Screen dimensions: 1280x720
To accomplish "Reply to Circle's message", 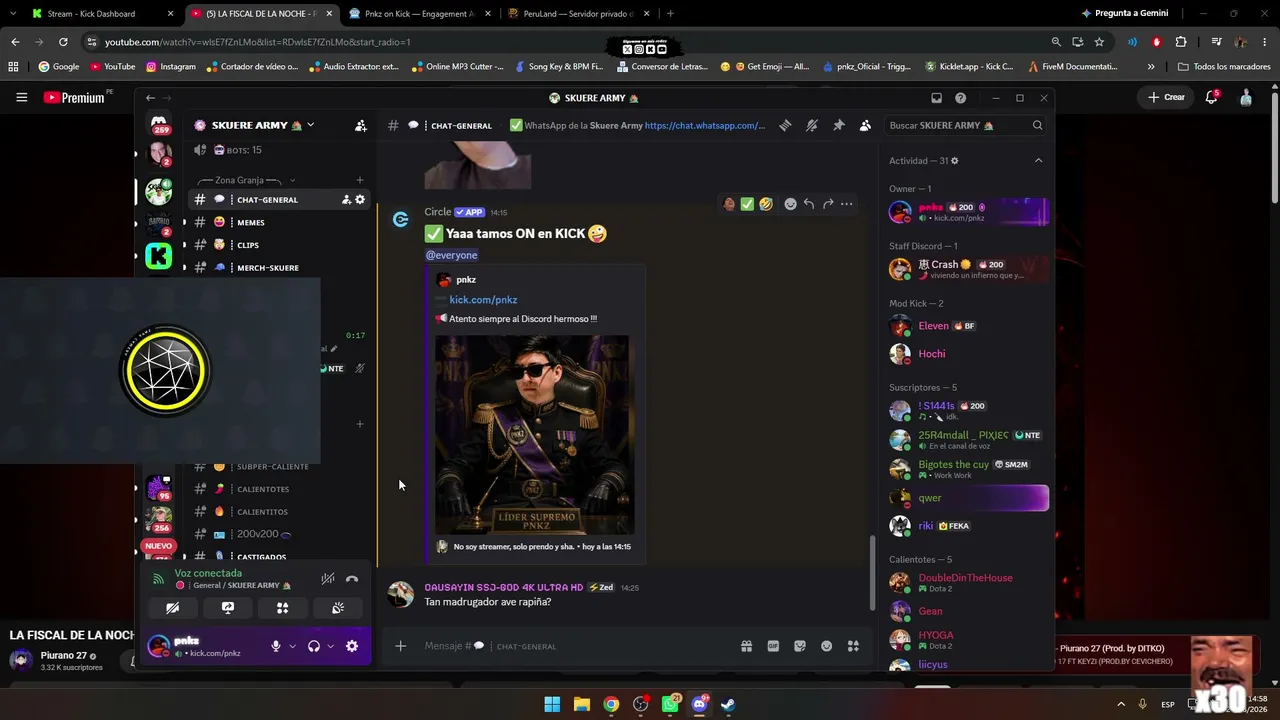I will 809,204.
